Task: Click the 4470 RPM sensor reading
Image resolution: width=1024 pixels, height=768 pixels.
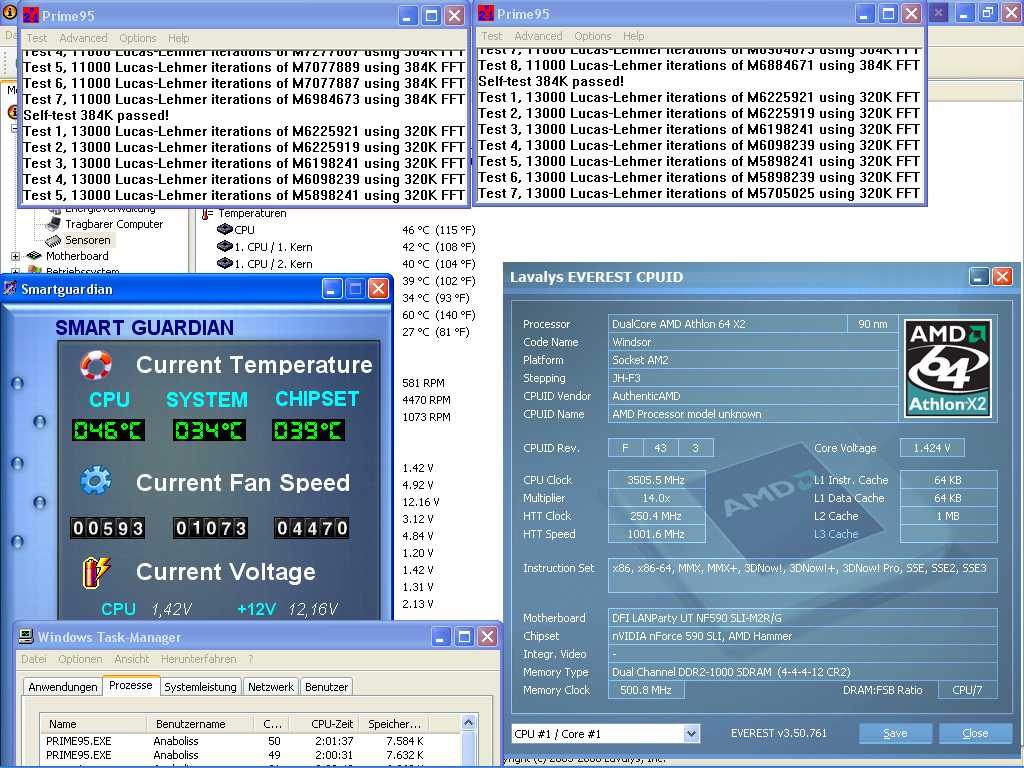Action: coord(426,400)
